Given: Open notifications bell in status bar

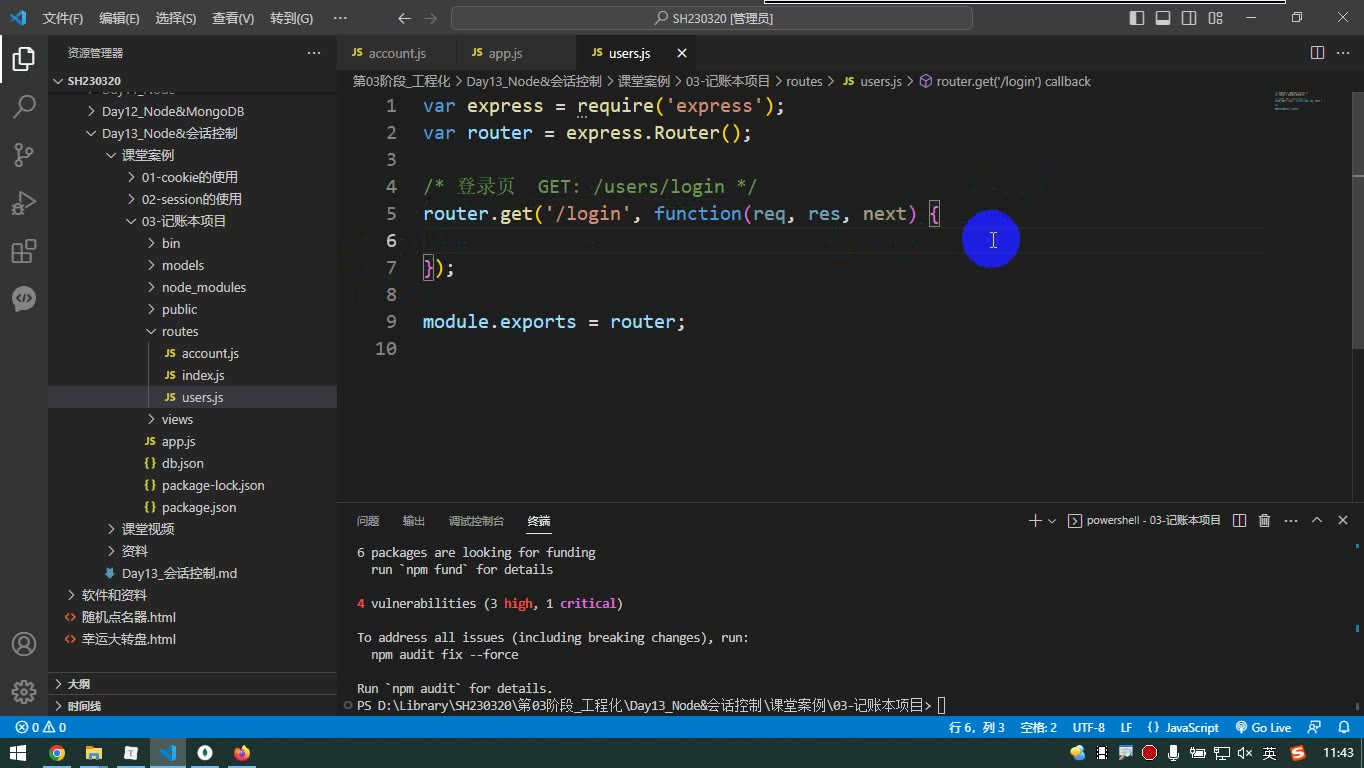Looking at the screenshot, I should [x=1342, y=728].
